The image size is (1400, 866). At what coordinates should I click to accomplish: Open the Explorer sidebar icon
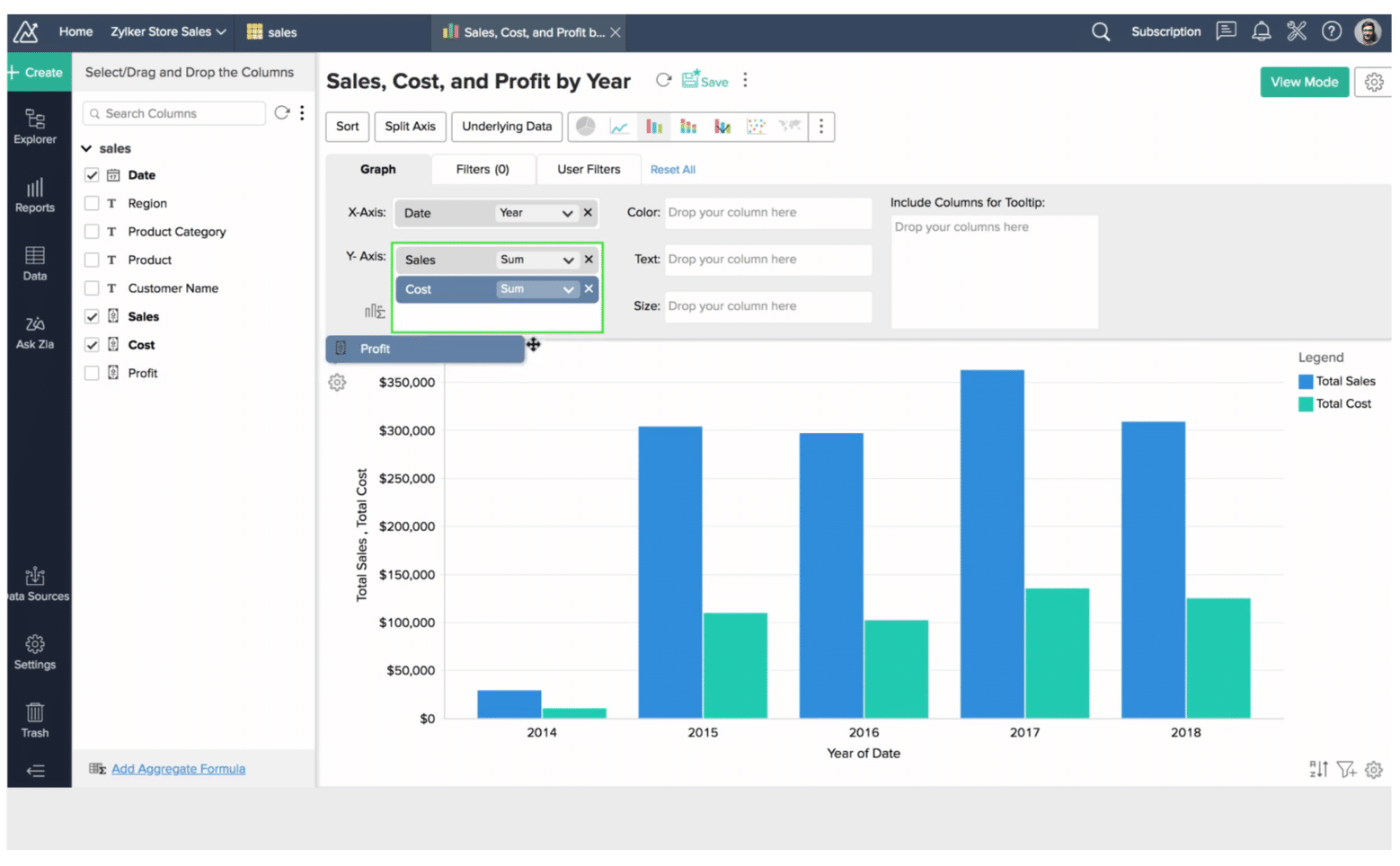(x=35, y=127)
